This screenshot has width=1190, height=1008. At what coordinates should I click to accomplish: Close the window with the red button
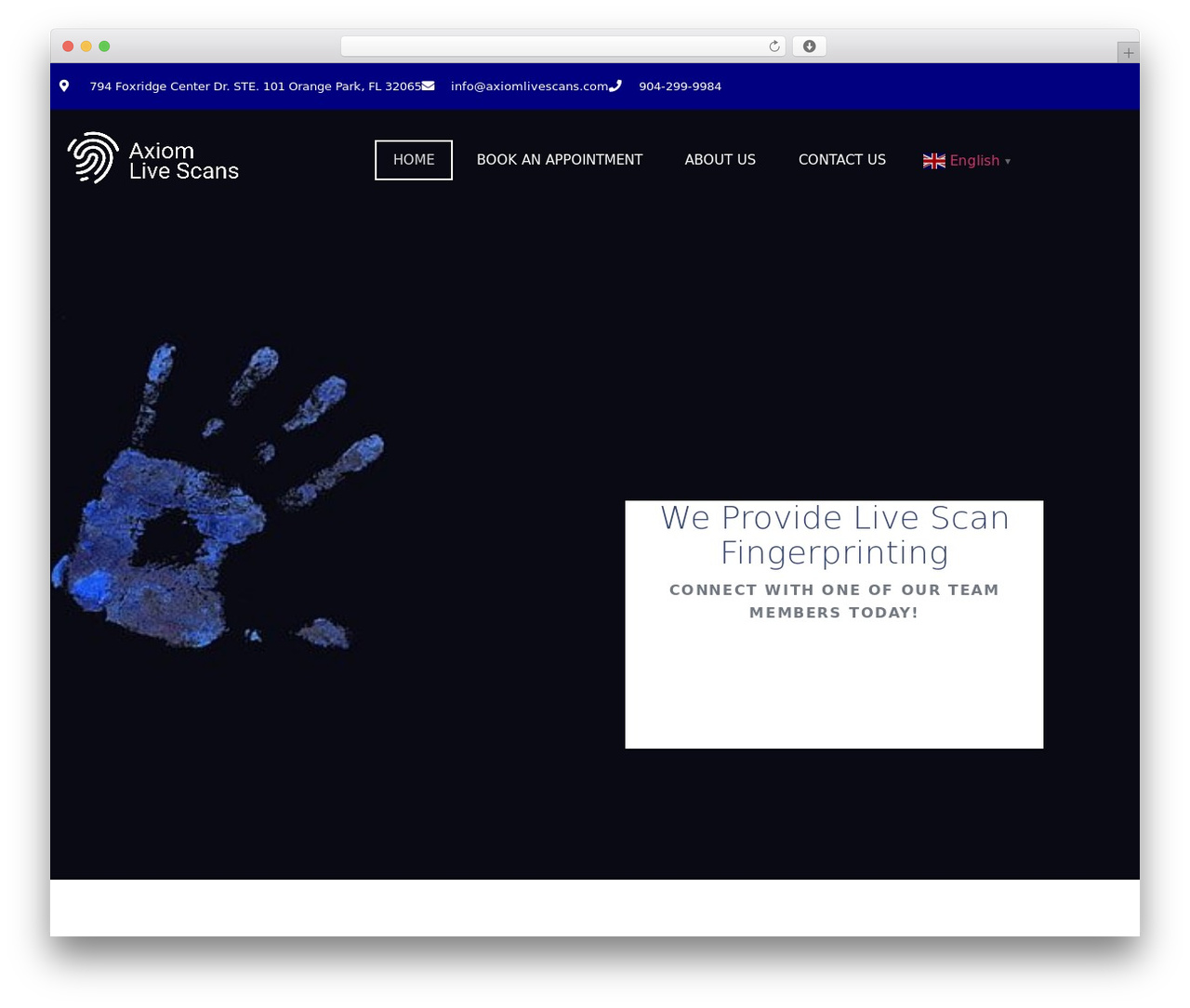tap(68, 46)
